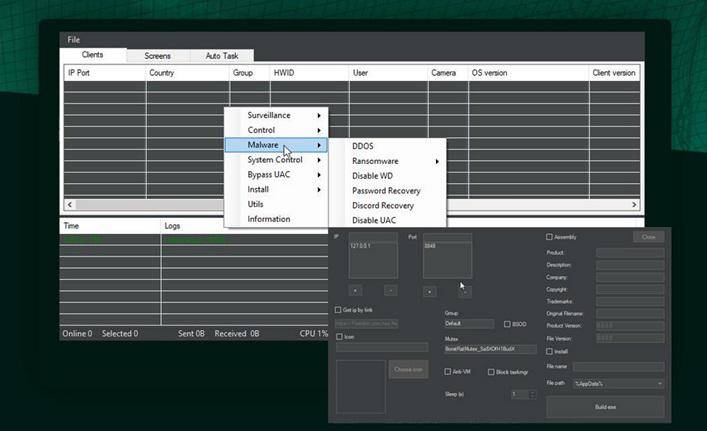Expand the Bypass UAC submenu arrow
The image size is (707, 431).
[x=319, y=175]
